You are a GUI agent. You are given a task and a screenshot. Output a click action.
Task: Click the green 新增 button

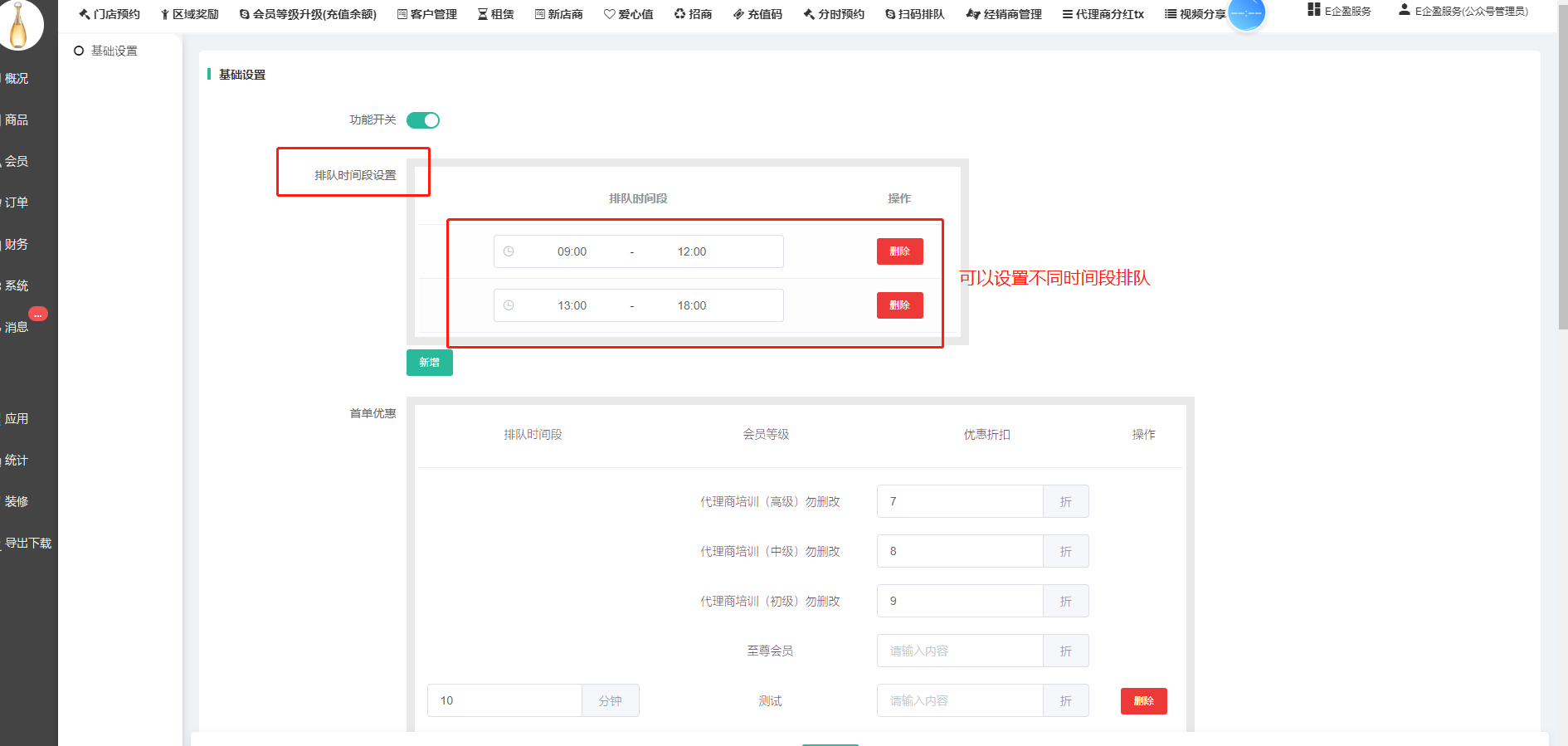429,363
